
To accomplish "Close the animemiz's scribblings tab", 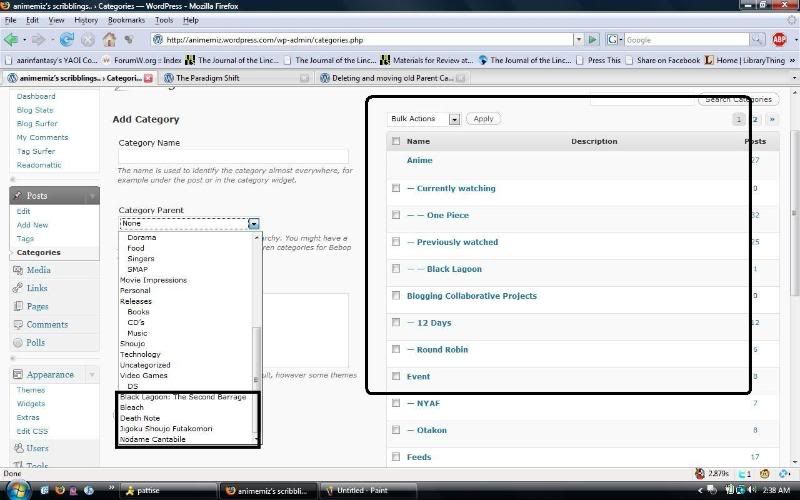I will point(148,78).
